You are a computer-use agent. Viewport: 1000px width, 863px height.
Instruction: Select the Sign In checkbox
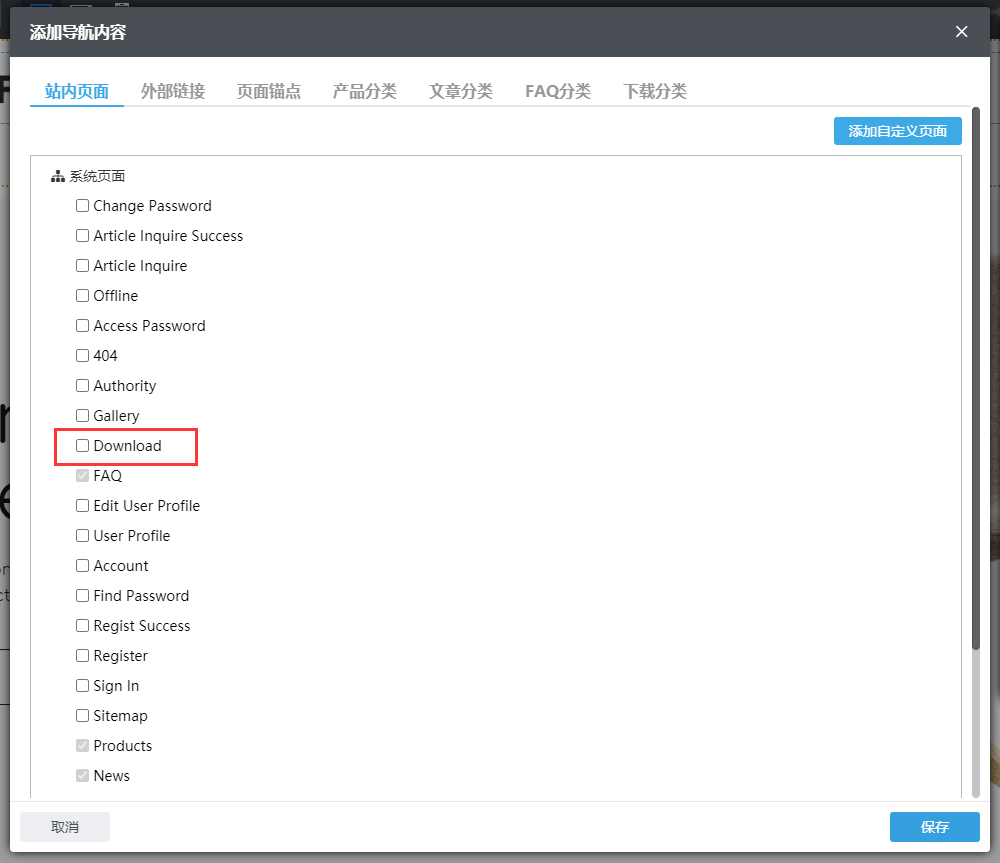[x=83, y=686]
